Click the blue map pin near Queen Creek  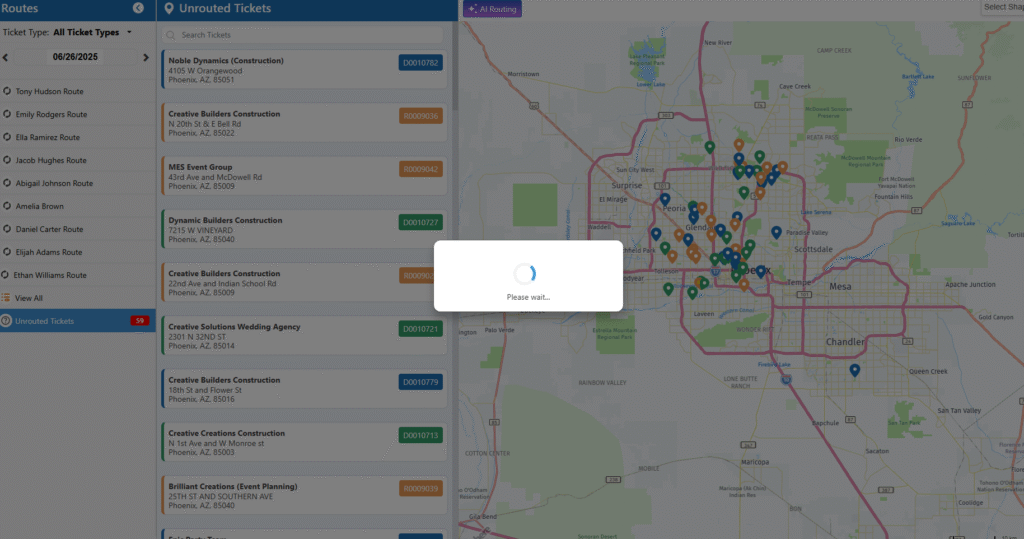(x=854, y=370)
